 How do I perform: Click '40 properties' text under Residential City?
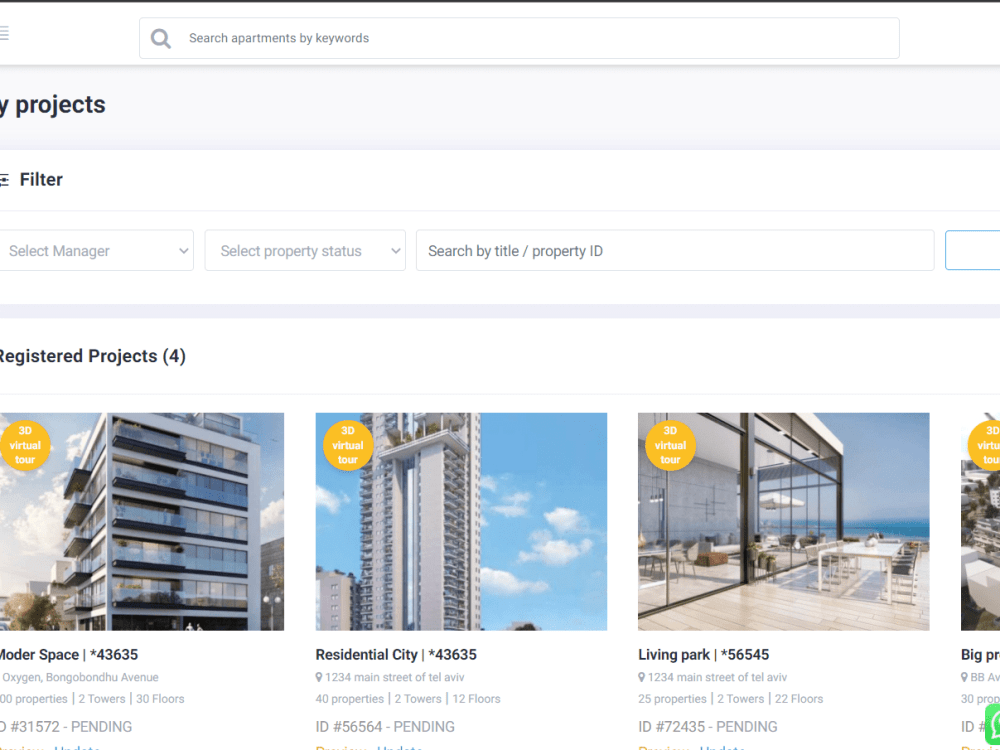point(349,699)
